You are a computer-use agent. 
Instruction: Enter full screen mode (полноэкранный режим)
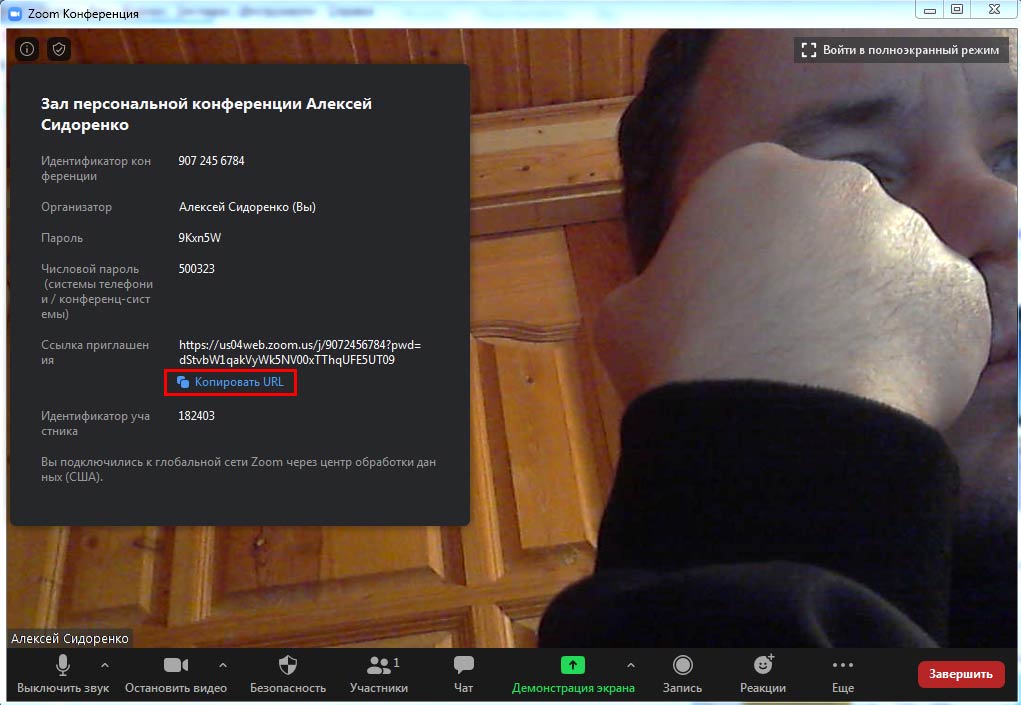pos(900,49)
